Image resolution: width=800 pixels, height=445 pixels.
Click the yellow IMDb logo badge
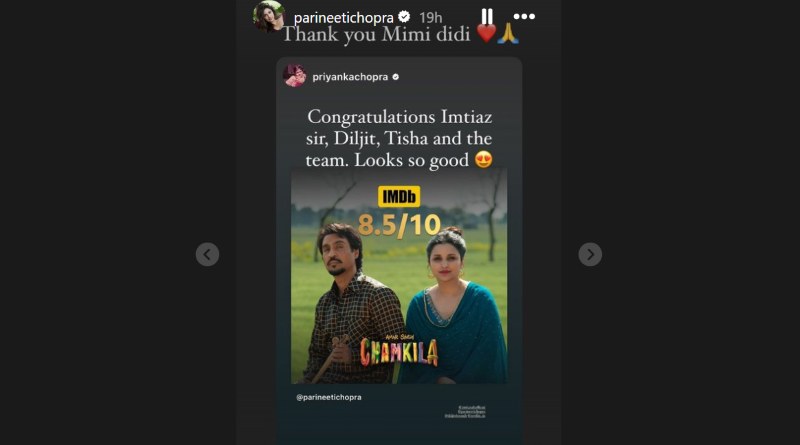coord(399,196)
